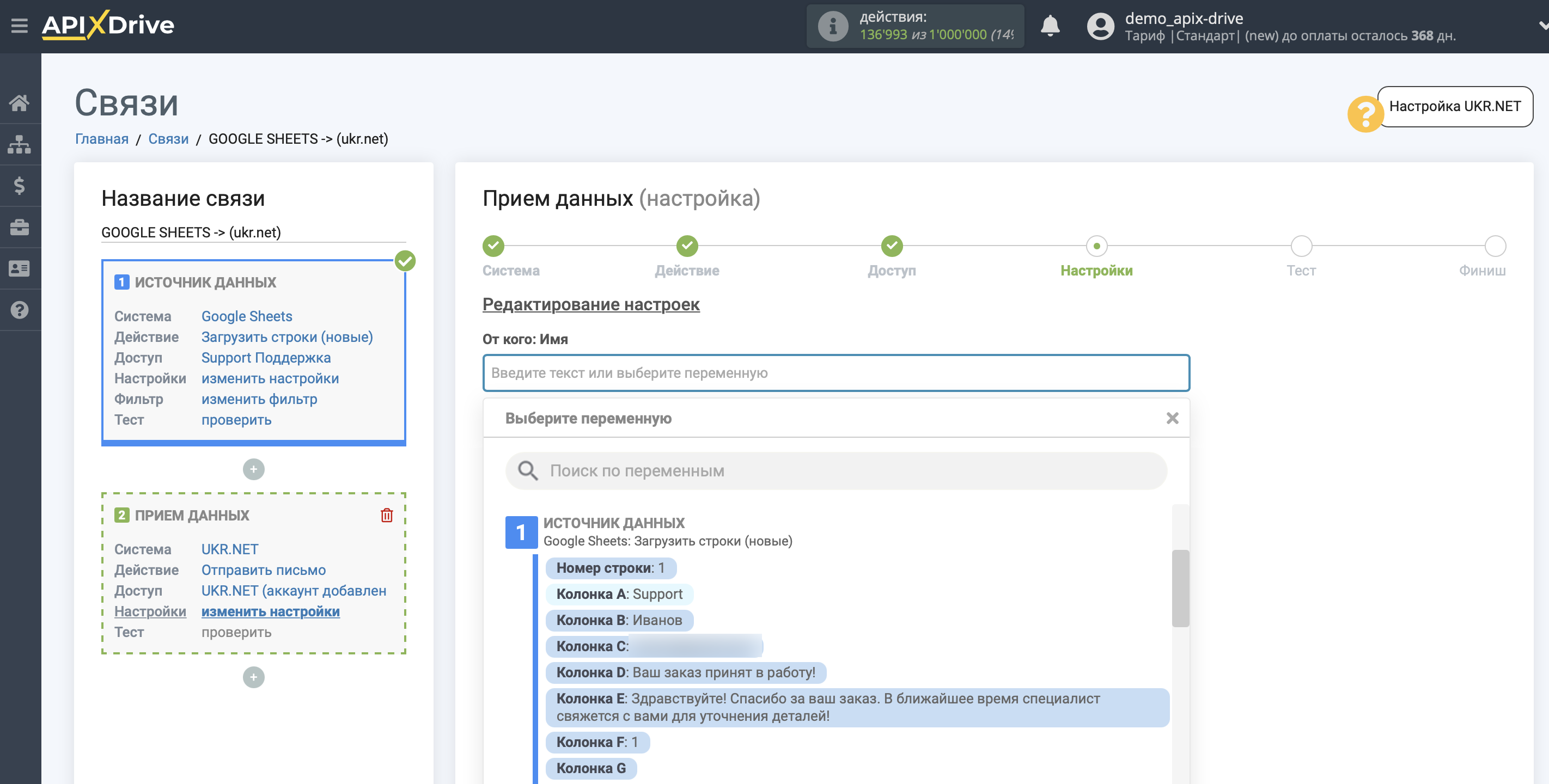Screen dimensions: 1549x784
Task: Select variable Колонка A: Support
Action: [x=619, y=594]
